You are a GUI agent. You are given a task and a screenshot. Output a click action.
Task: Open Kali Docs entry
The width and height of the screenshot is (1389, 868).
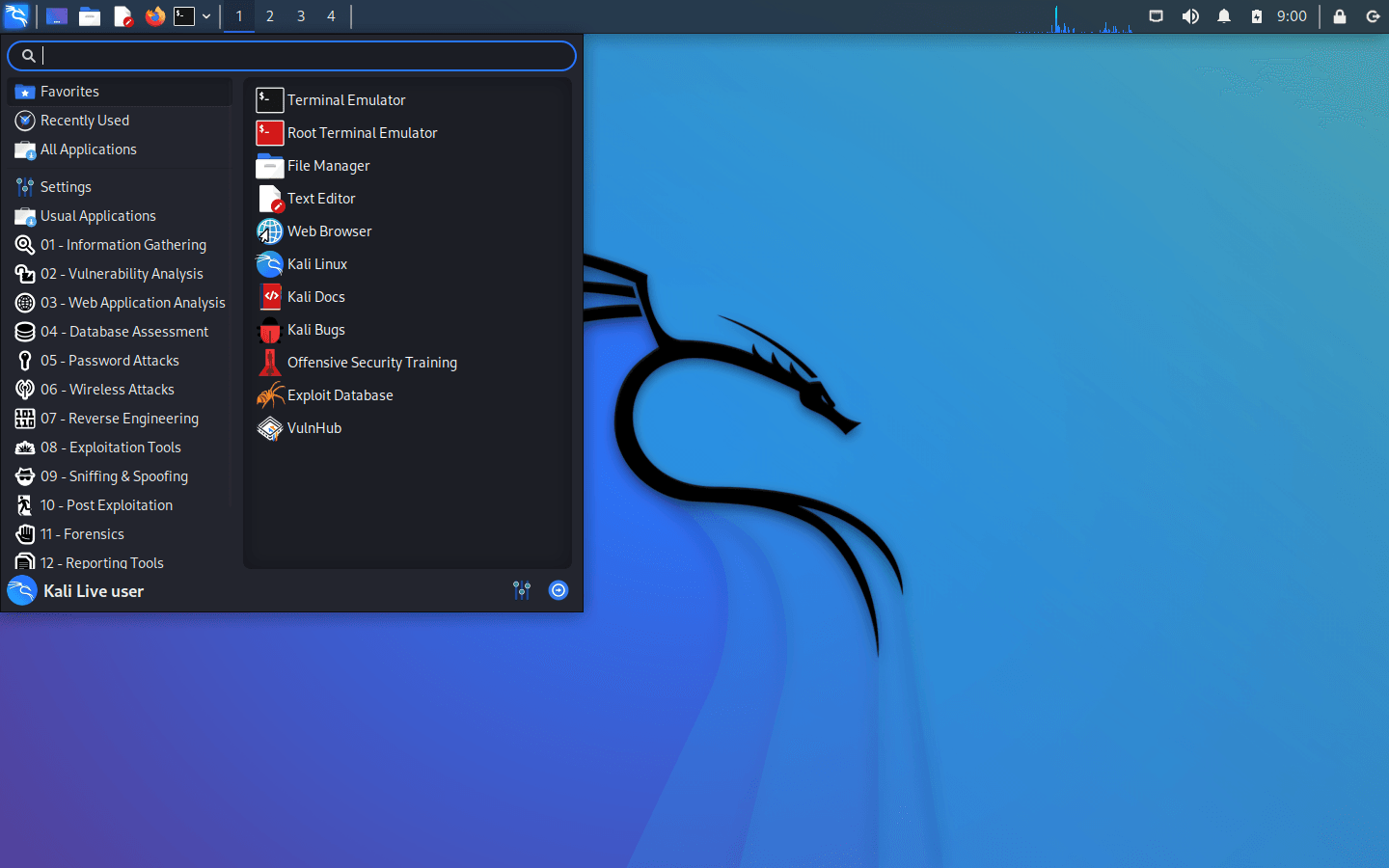point(406,297)
